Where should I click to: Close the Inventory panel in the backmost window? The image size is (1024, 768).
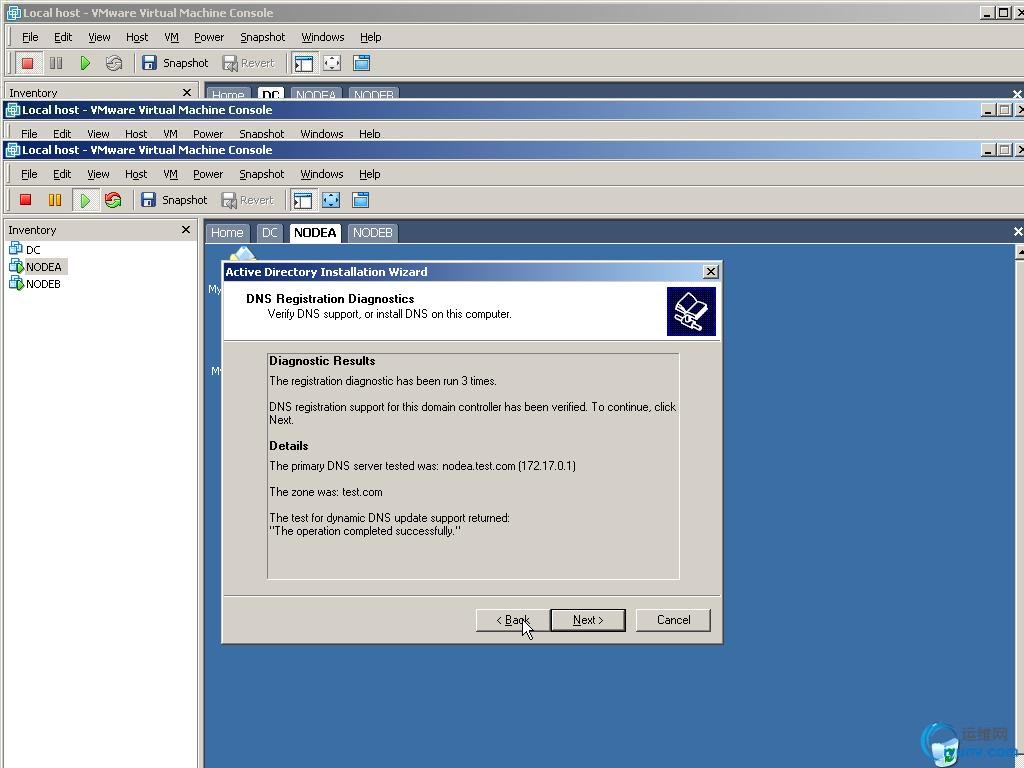187,92
